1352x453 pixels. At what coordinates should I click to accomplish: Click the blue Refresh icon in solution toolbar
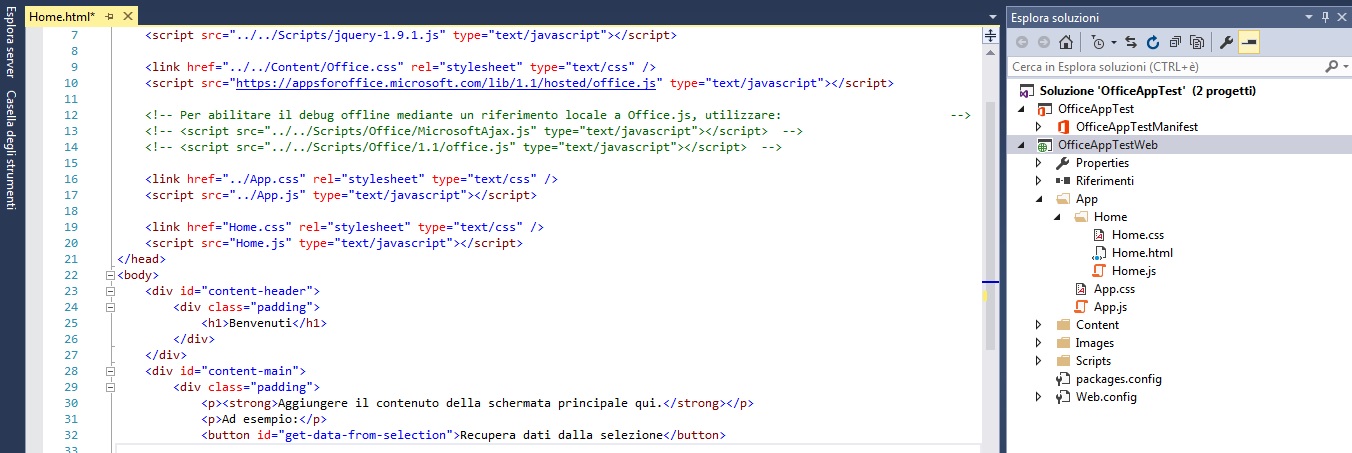point(1152,42)
